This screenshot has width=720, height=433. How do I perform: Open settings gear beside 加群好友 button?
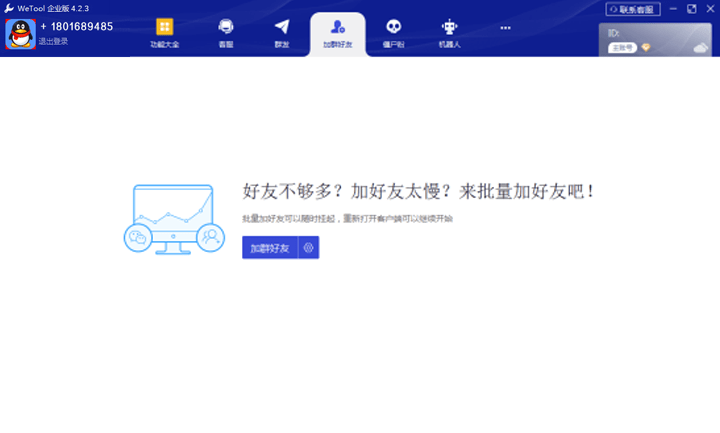(309, 248)
